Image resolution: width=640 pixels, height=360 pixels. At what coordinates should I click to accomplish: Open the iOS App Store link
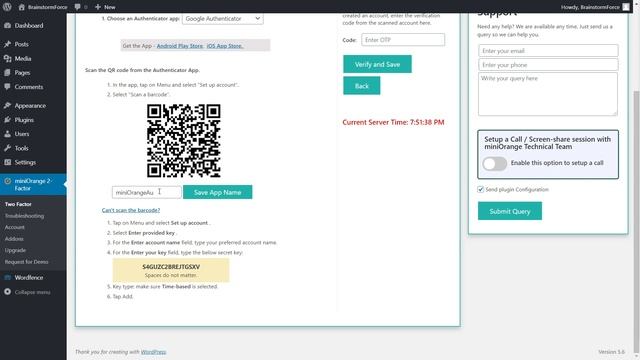224,46
